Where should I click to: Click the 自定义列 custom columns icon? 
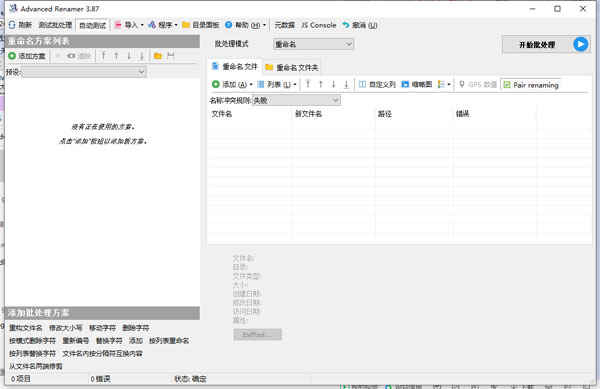(x=362, y=85)
